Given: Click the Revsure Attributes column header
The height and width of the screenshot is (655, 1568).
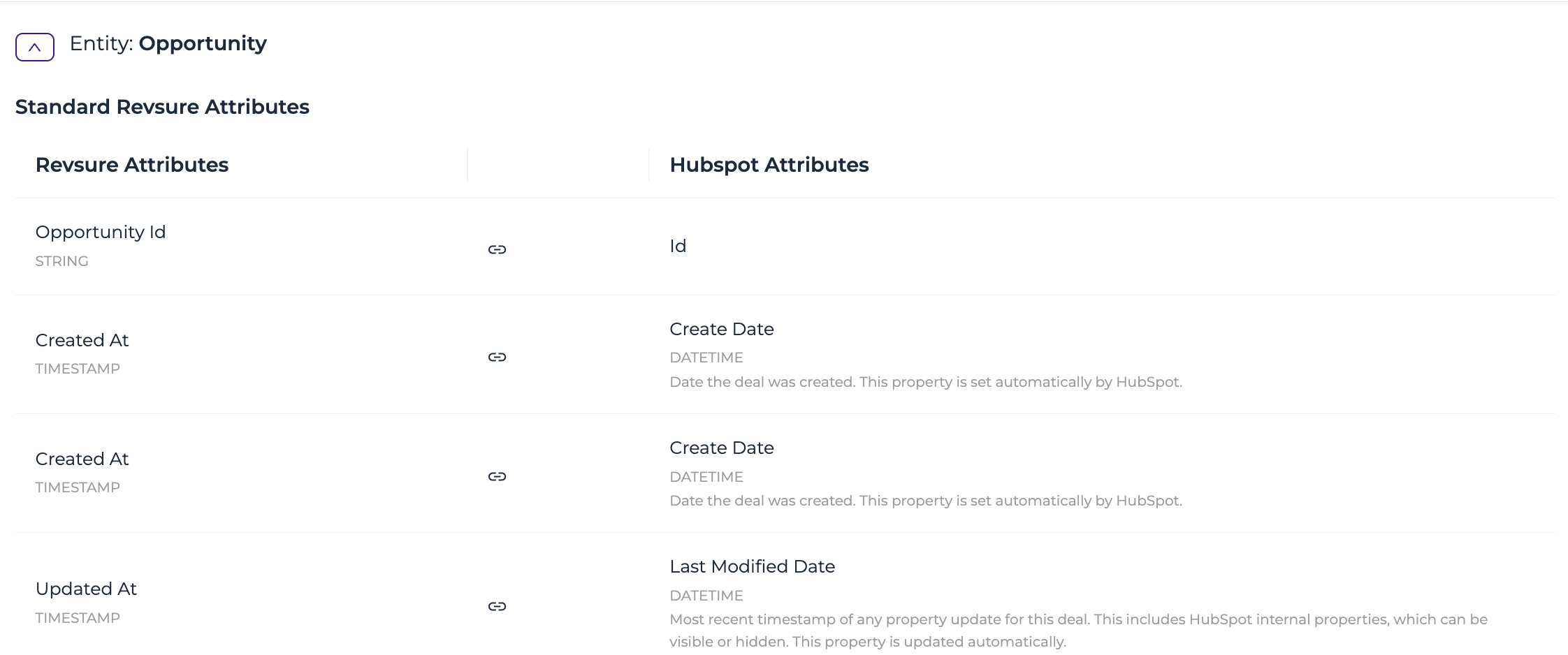Looking at the screenshot, I should [132, 165].
